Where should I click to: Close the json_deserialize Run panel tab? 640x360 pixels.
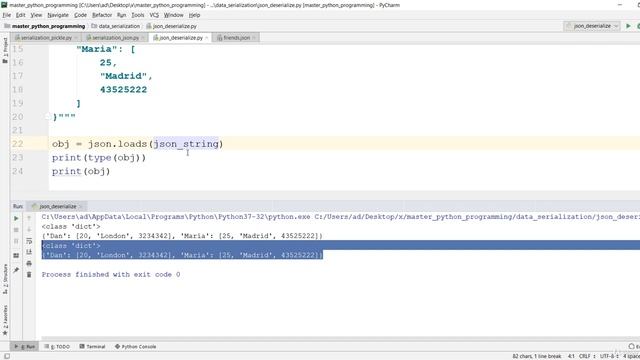(80, 207)
